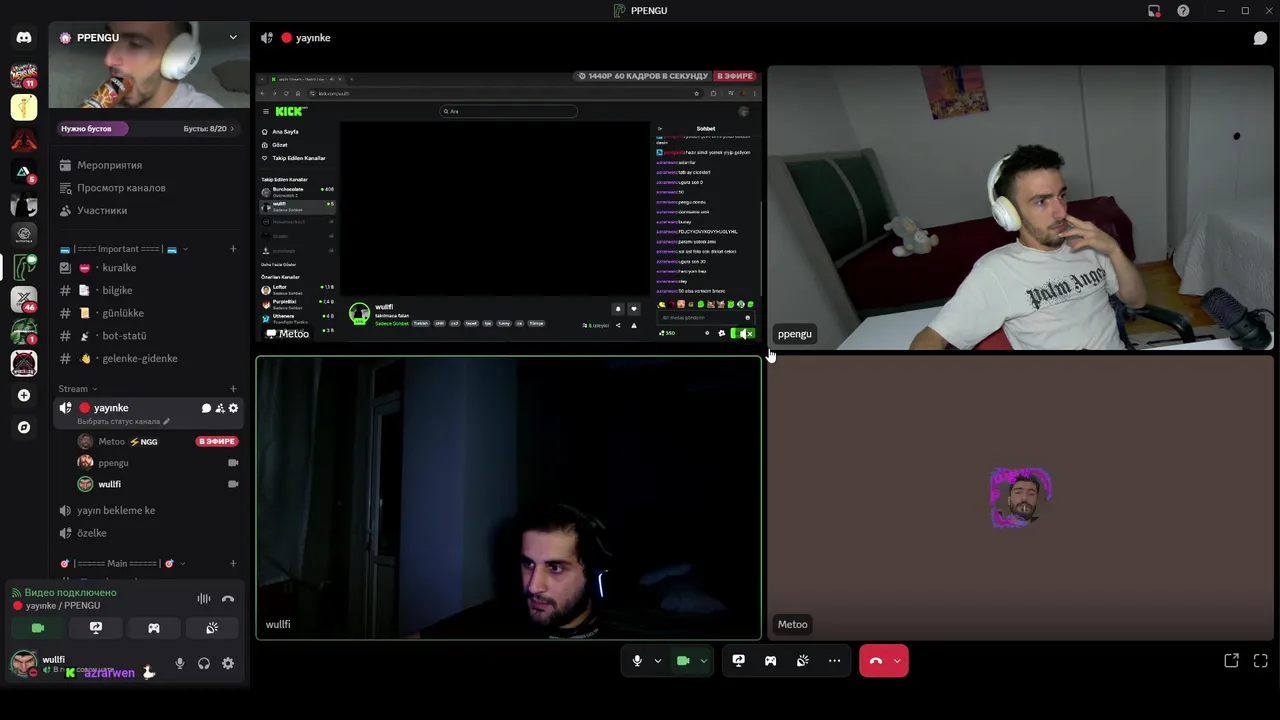This screenshot has width=1280, height=720.
Task: Open the bilgike text channel
Action: [149, 290]
